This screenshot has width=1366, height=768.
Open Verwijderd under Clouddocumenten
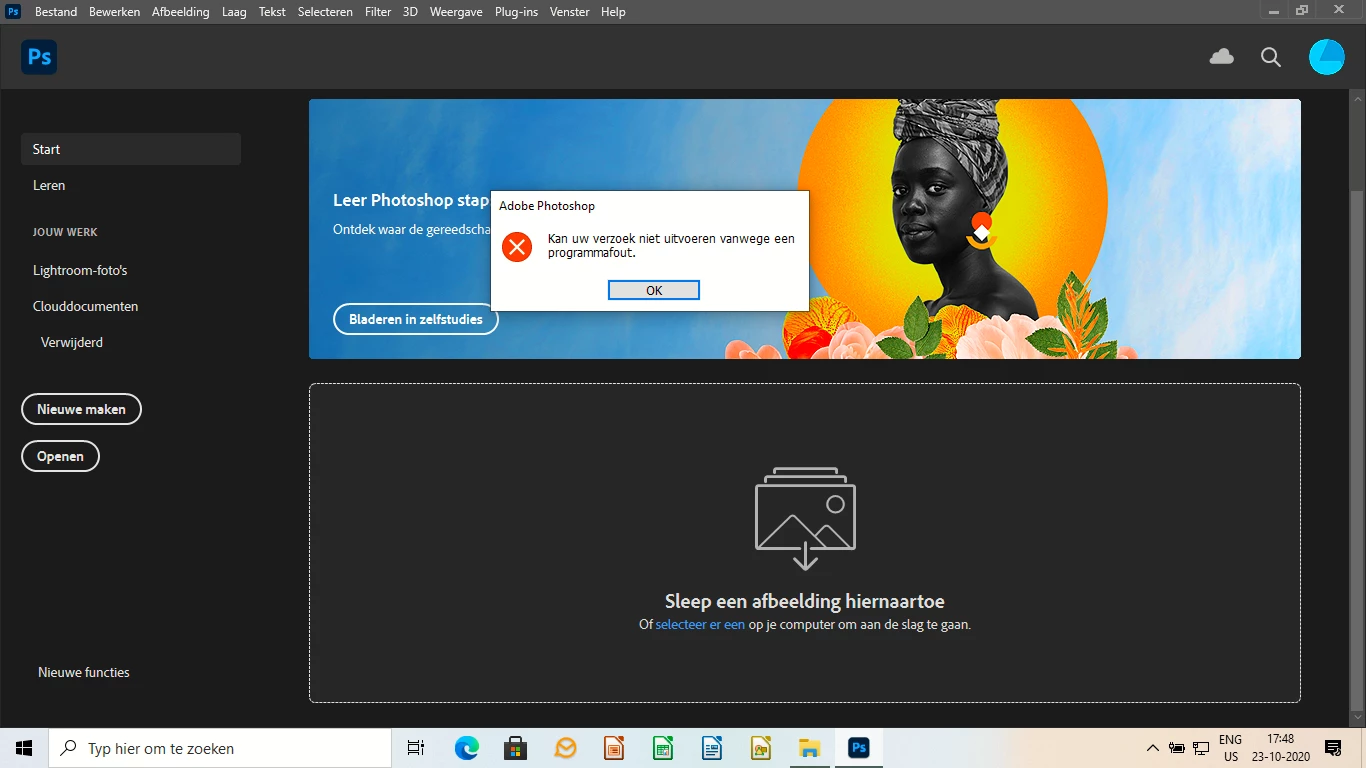tap(72, 342)
